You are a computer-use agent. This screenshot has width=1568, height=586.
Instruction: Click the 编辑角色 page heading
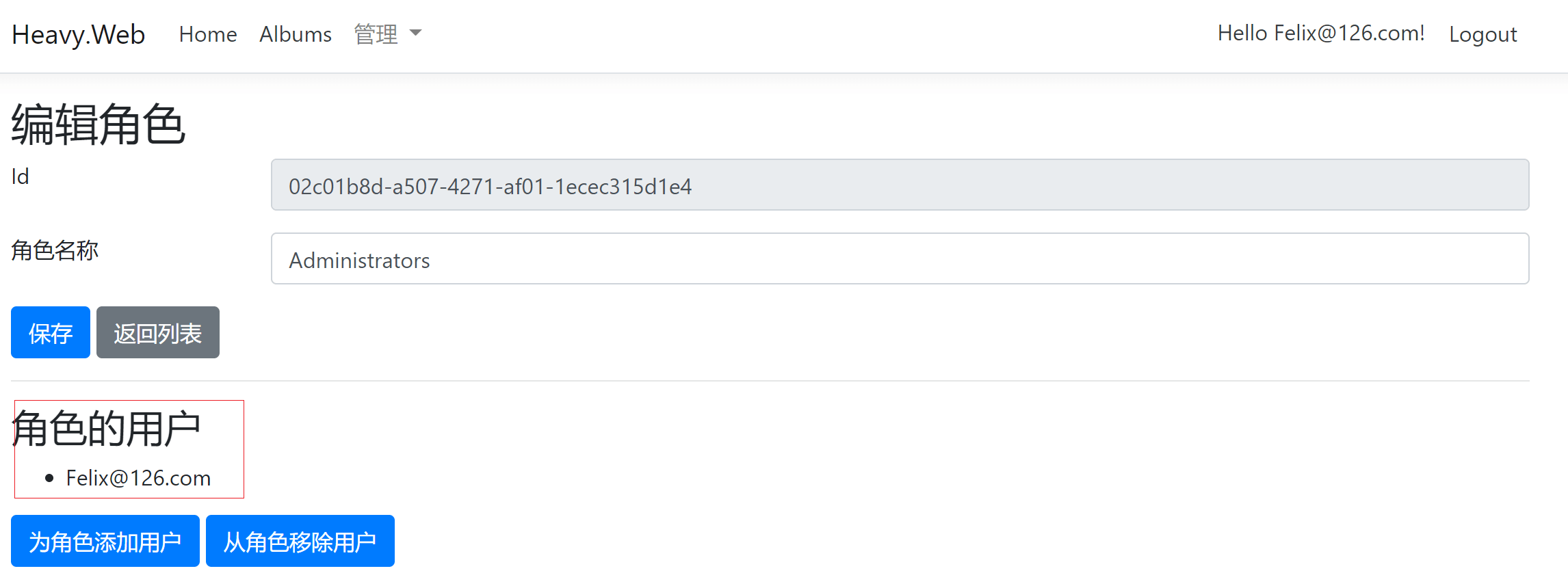tap(98, 124)
